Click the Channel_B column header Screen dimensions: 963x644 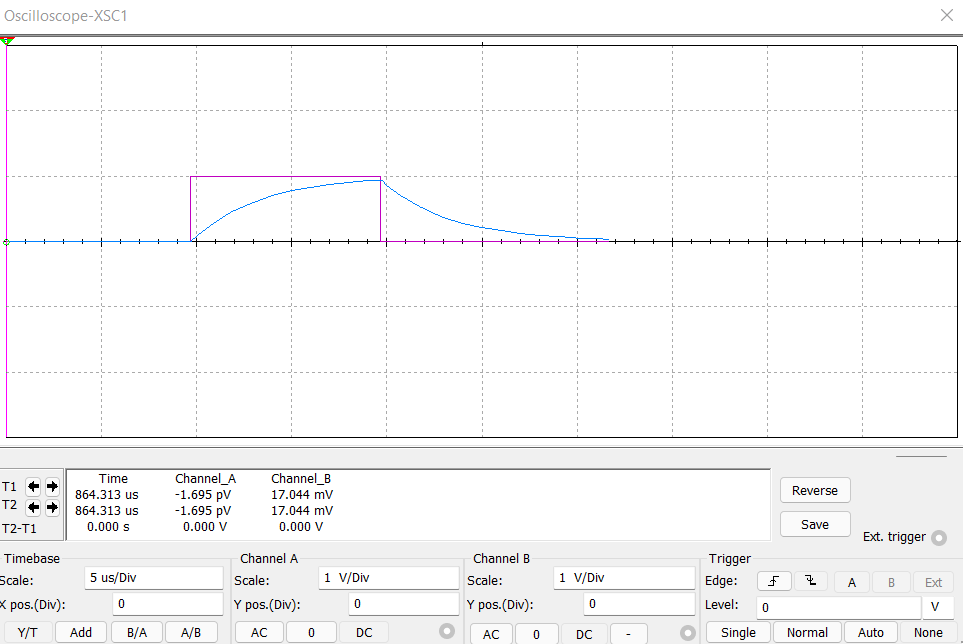tap(301, 479)
